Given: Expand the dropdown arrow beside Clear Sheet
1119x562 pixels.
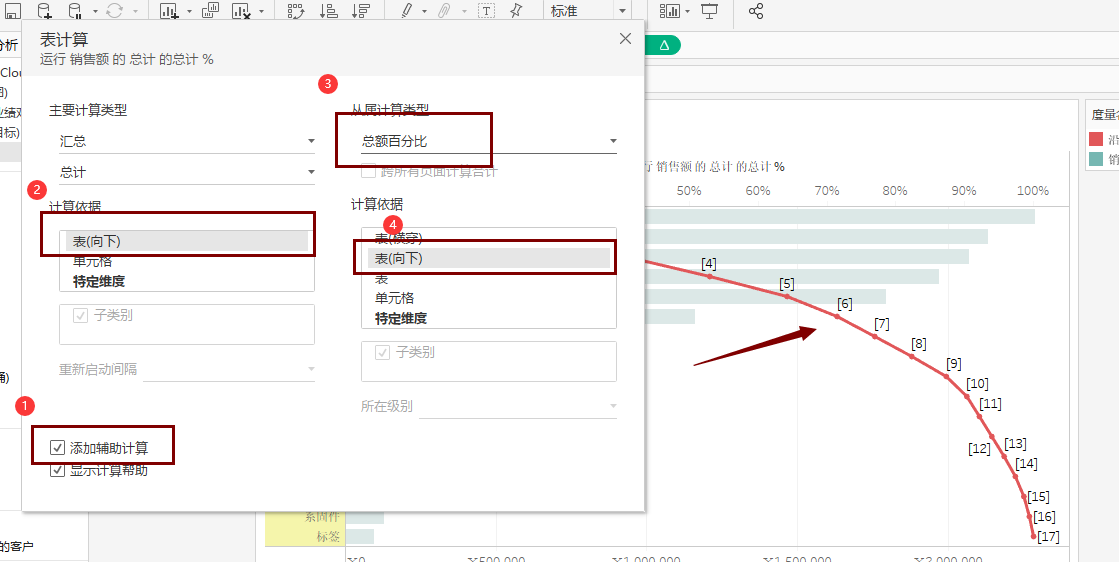Looking at the screenshot, I should [262, 11].
